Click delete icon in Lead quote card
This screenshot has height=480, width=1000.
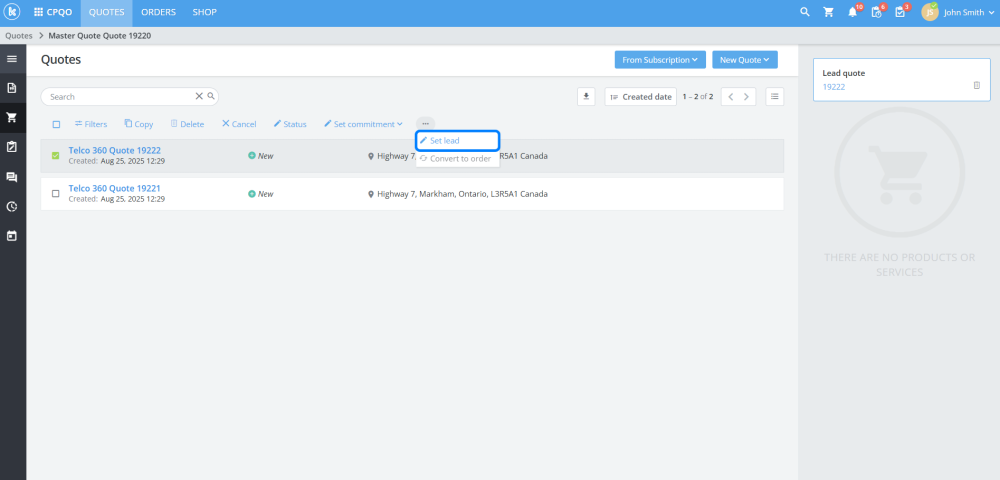[x=977, y=85]
